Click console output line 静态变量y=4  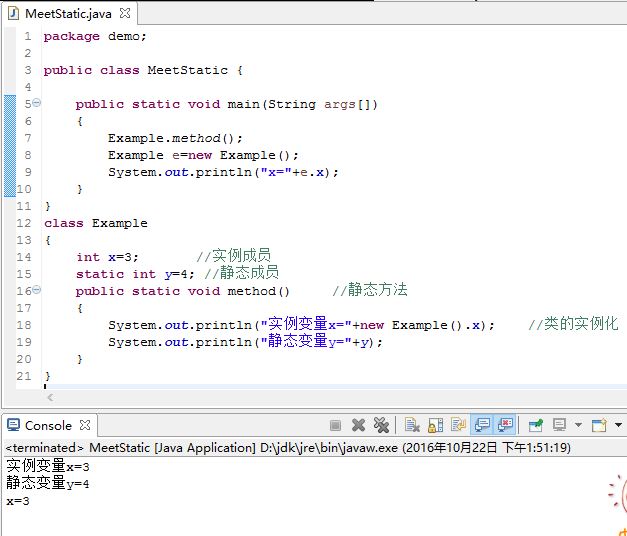point(48,483)
